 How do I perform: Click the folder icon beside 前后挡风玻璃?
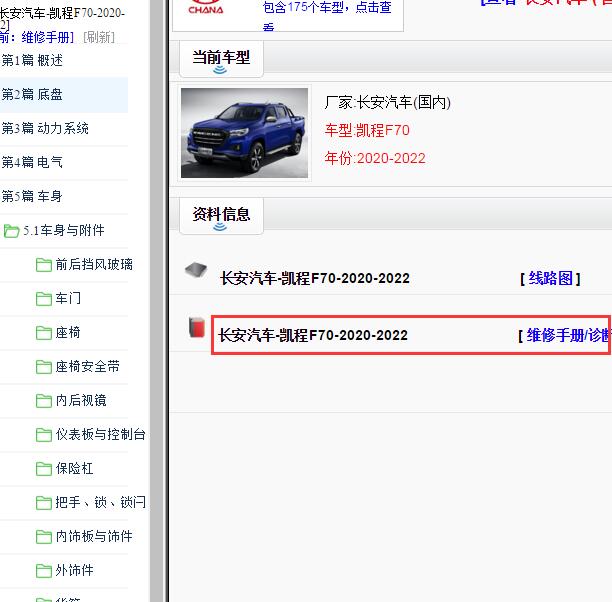click(43, 265)
